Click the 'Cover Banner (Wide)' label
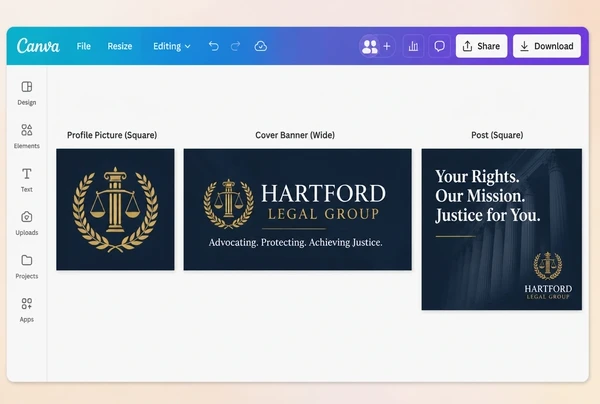This screenshot has height=404, width=600. [295, 135]
